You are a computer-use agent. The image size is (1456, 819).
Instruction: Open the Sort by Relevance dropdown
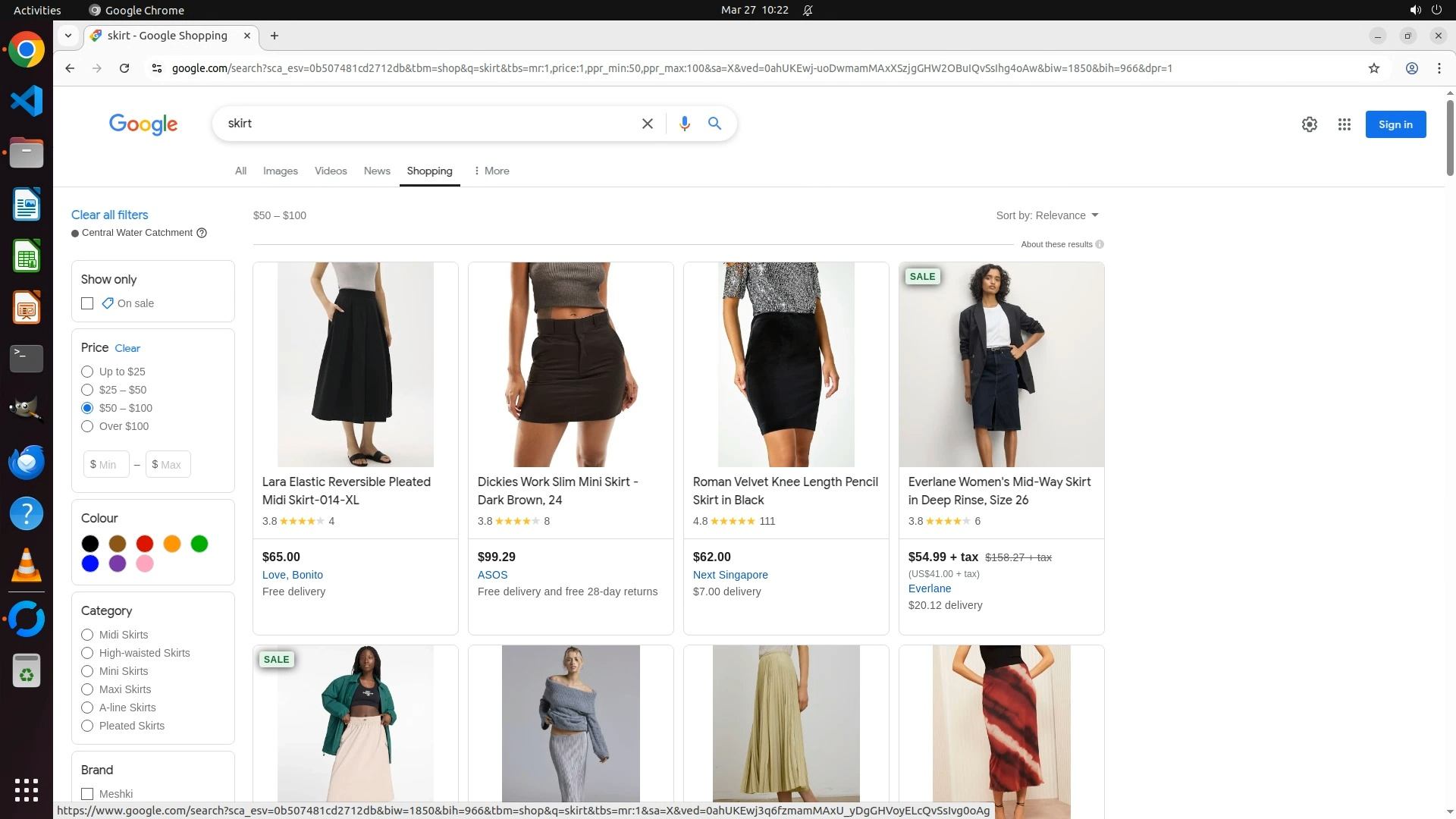click(x=1046, y=215)
